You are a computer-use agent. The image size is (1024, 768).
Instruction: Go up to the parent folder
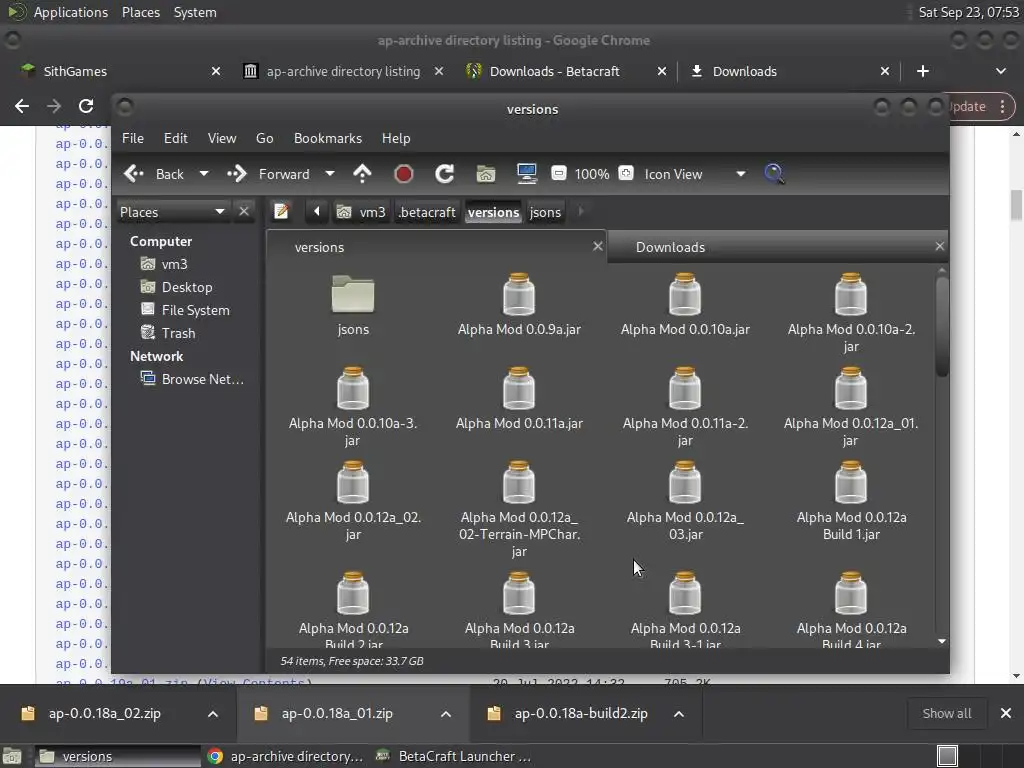pos(362,174)
